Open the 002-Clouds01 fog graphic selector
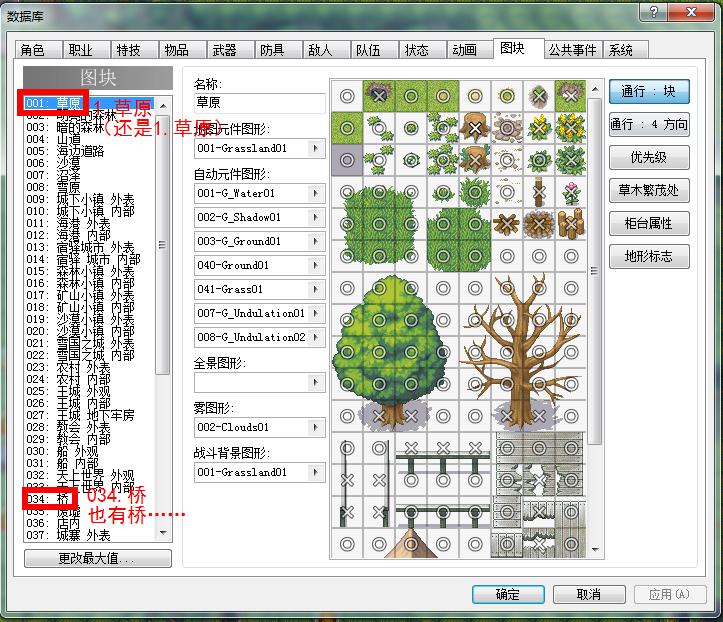This screenshot has height=622, width=723. pos(260,427)
